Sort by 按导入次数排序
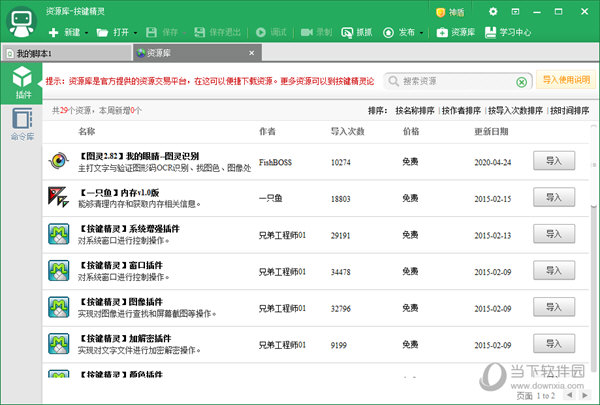The height and width of the screenshot is (405, 600). click(x=515, y=111)
